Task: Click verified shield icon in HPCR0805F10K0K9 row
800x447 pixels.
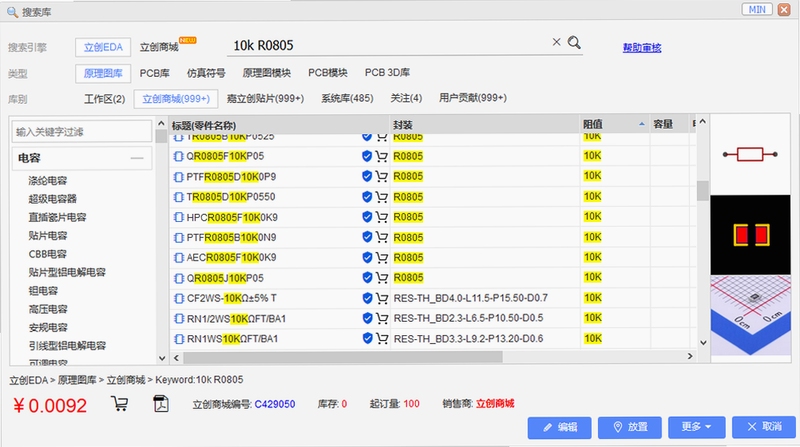Action: click(x=367, y=217)
